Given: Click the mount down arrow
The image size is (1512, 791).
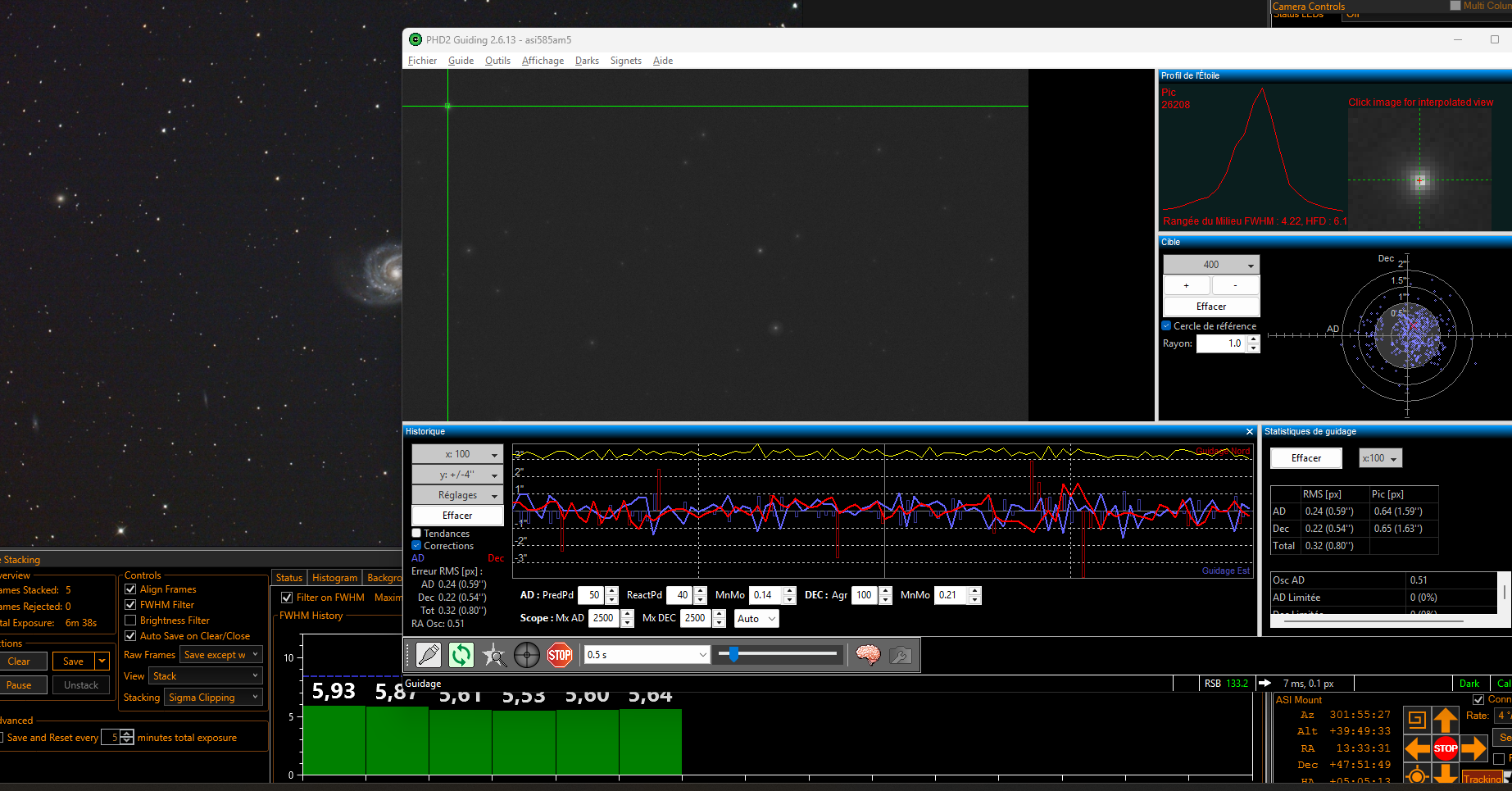Looking at the screenshot, I should click(1446, 774).
